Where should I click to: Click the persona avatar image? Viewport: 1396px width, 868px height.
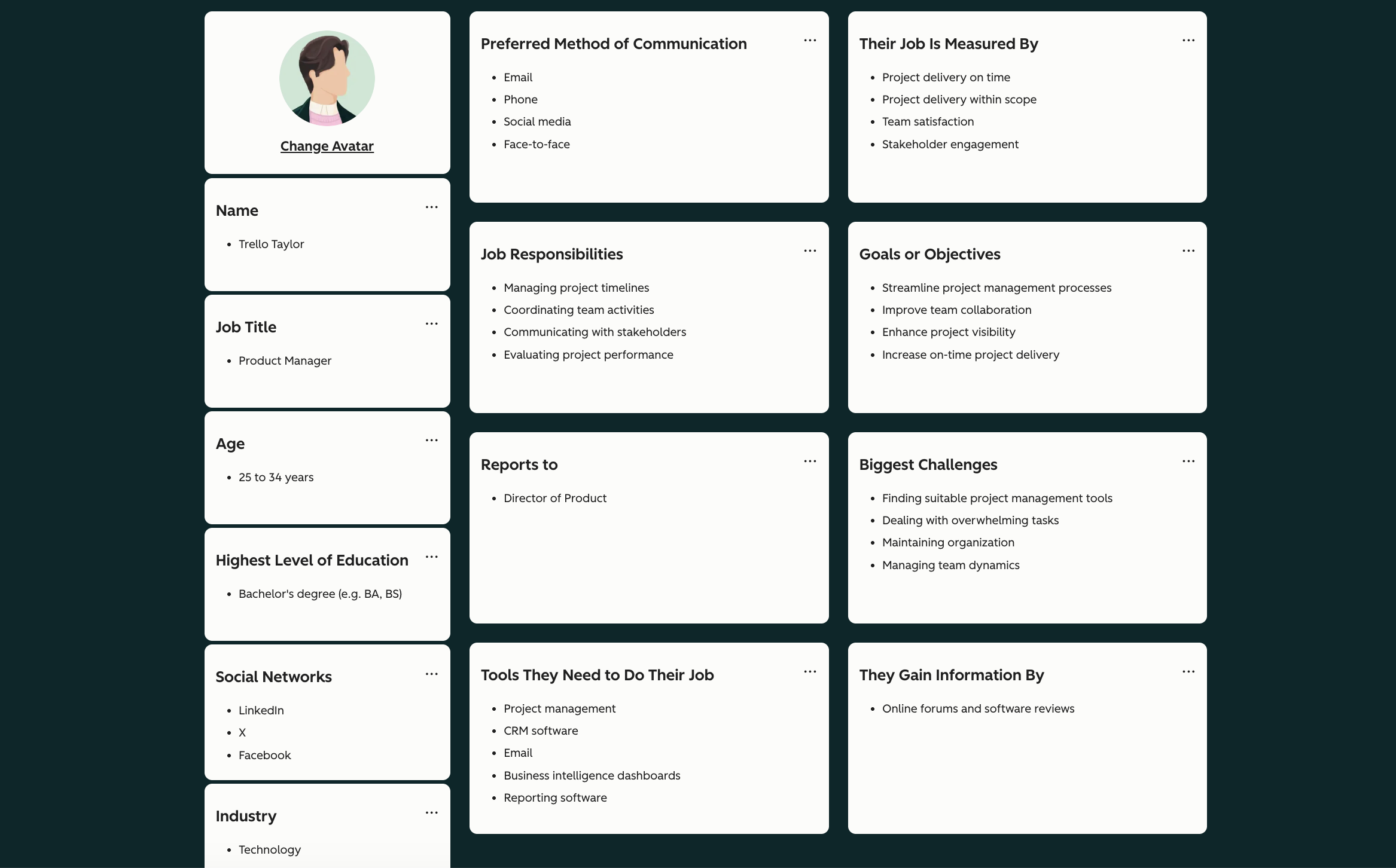pos(327,78)
